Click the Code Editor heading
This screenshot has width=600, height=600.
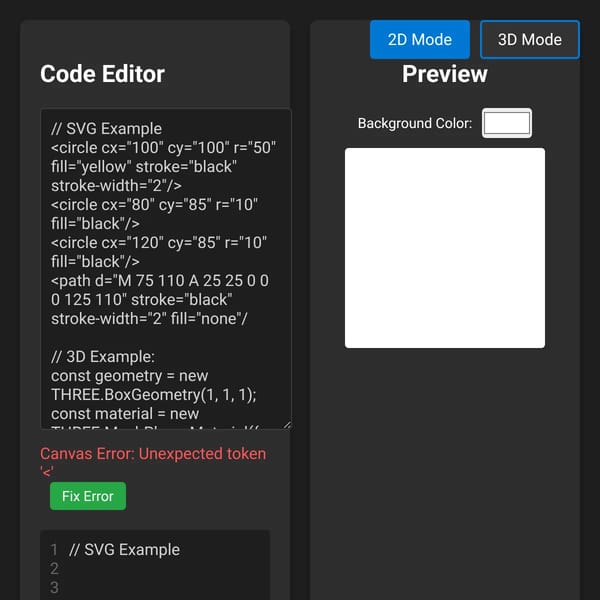(x=103, y=74)
